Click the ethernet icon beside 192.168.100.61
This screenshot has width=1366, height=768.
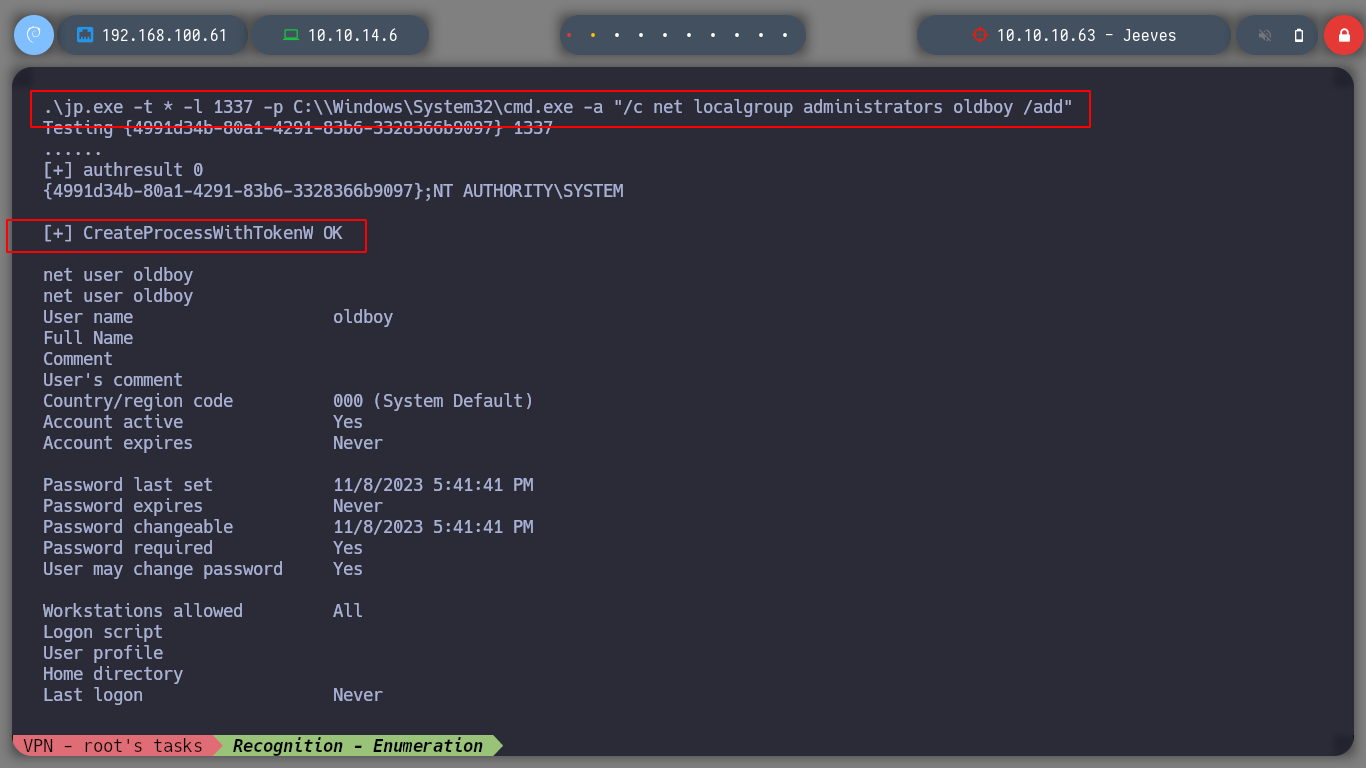pos(85,35)
